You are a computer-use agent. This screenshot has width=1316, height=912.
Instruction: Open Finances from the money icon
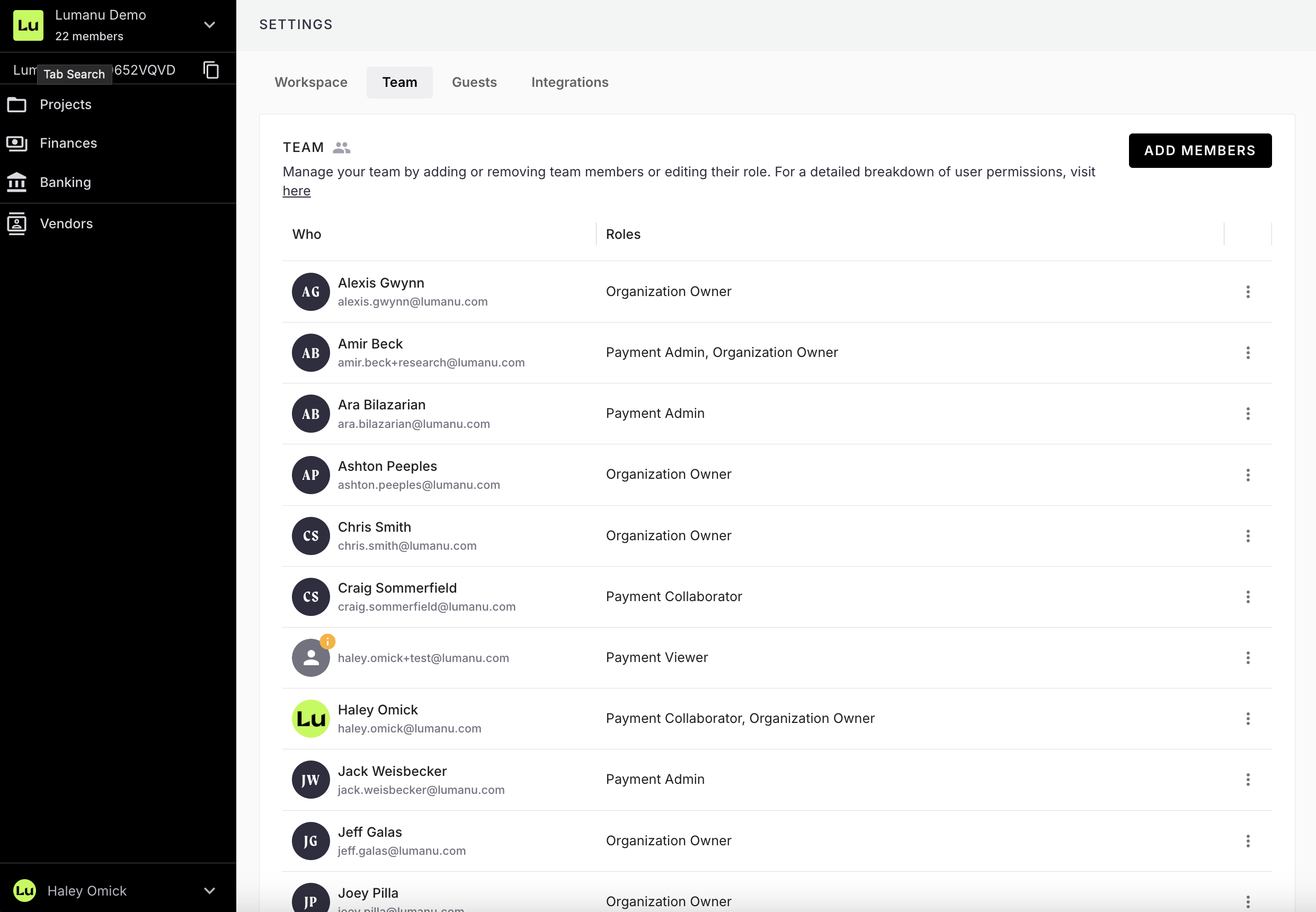16,143
